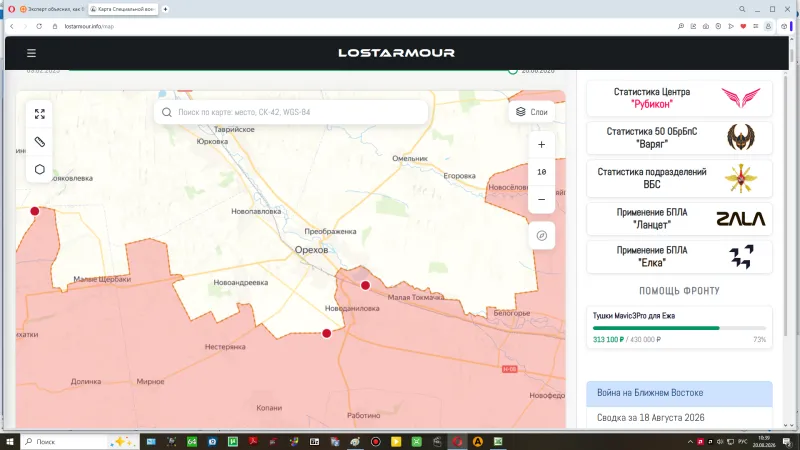Click the Тушки Mavic3Pro fundraising progress bar
Screen dimensions: 800x450
tap(679, 328)
